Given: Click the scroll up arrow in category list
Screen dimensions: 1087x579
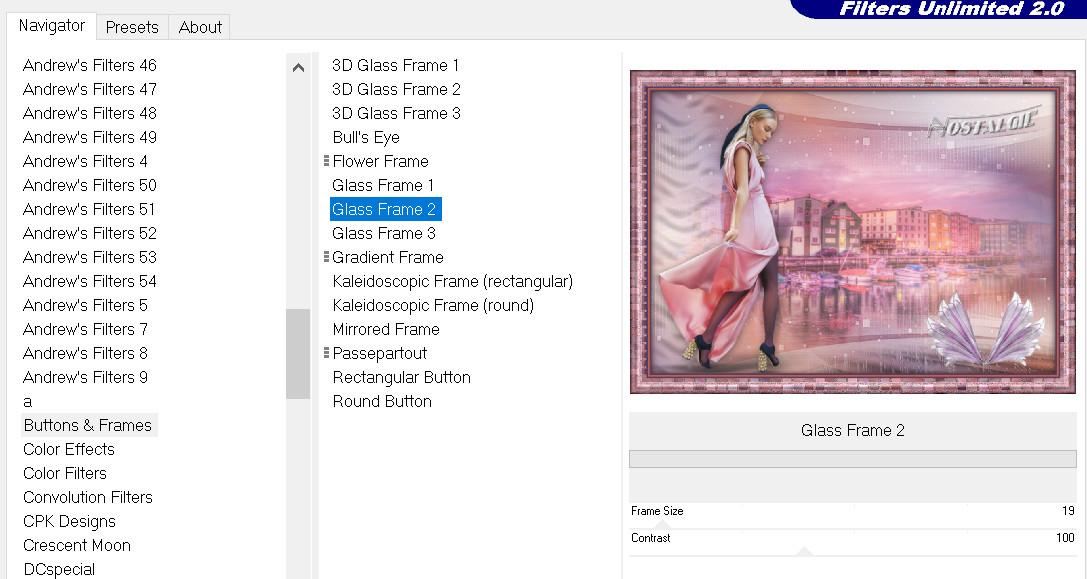Looking at the screenshot, I should coord(298,68).
